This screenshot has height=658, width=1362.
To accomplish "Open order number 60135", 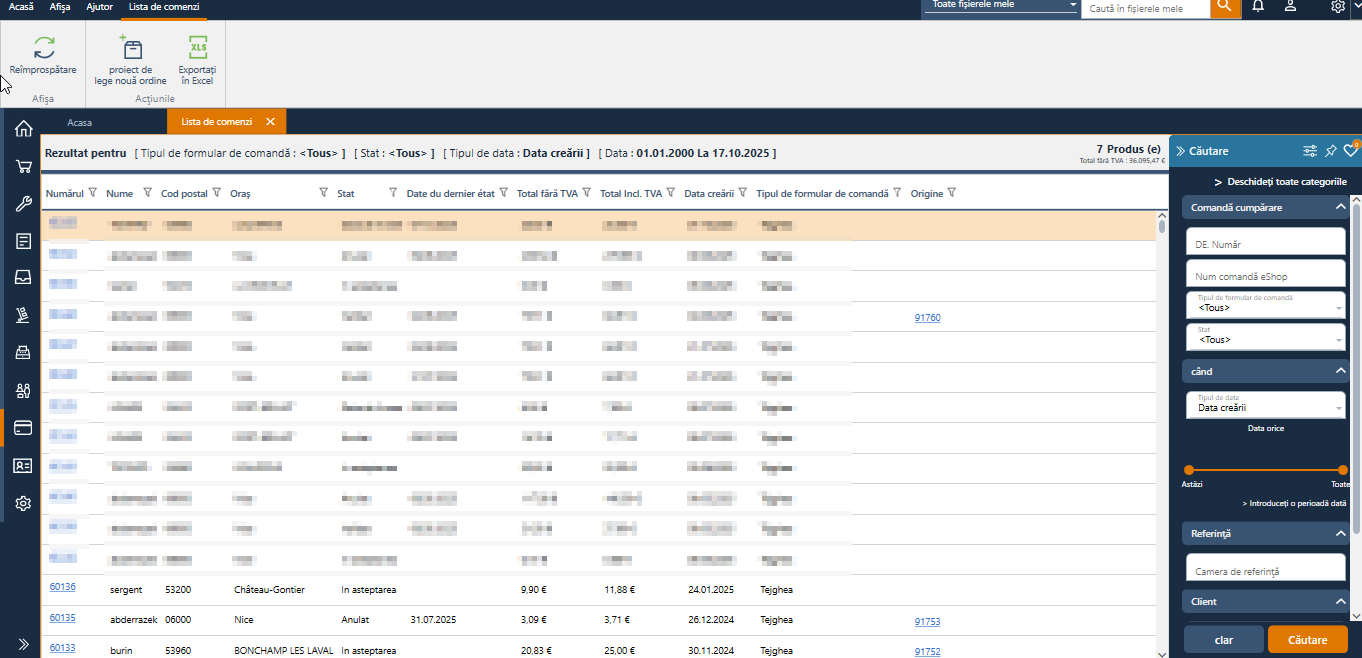I will click(62, 618).
